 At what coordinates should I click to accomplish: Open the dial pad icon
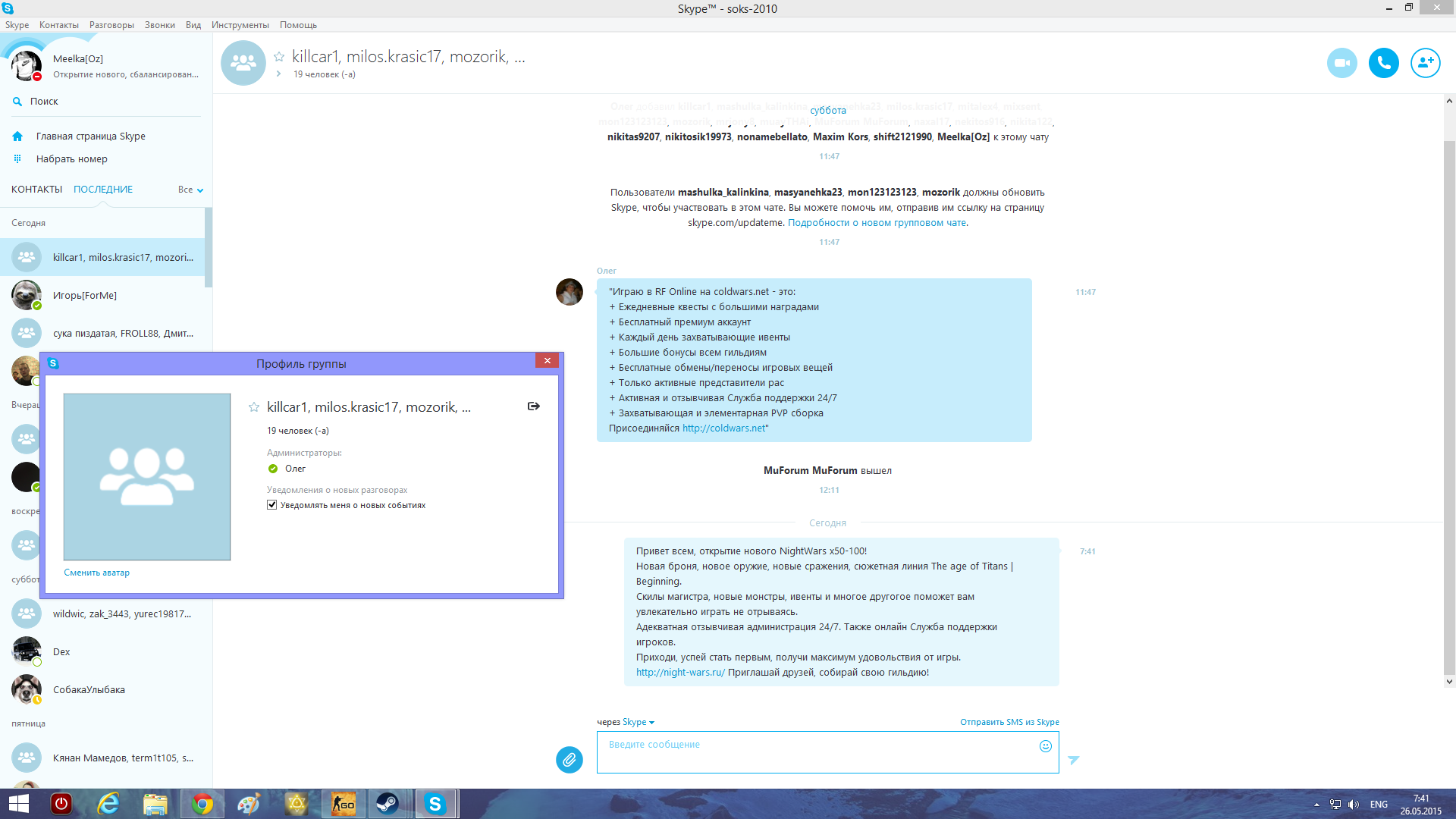pos(17,158)
